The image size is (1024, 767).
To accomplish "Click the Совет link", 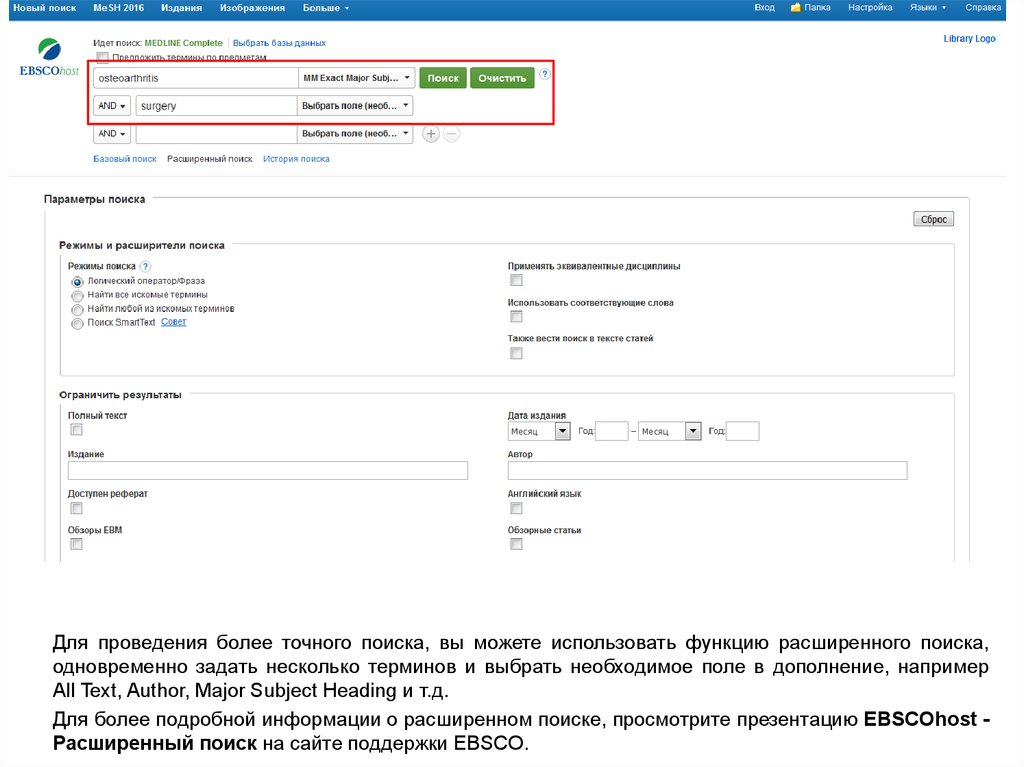I will pyautogui.click(x=174, y=322).
